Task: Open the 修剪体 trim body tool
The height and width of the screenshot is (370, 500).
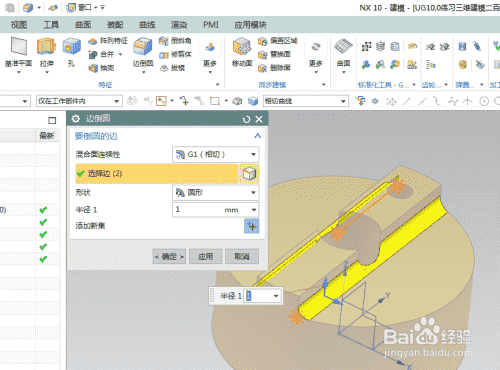Action: (175, 54)
